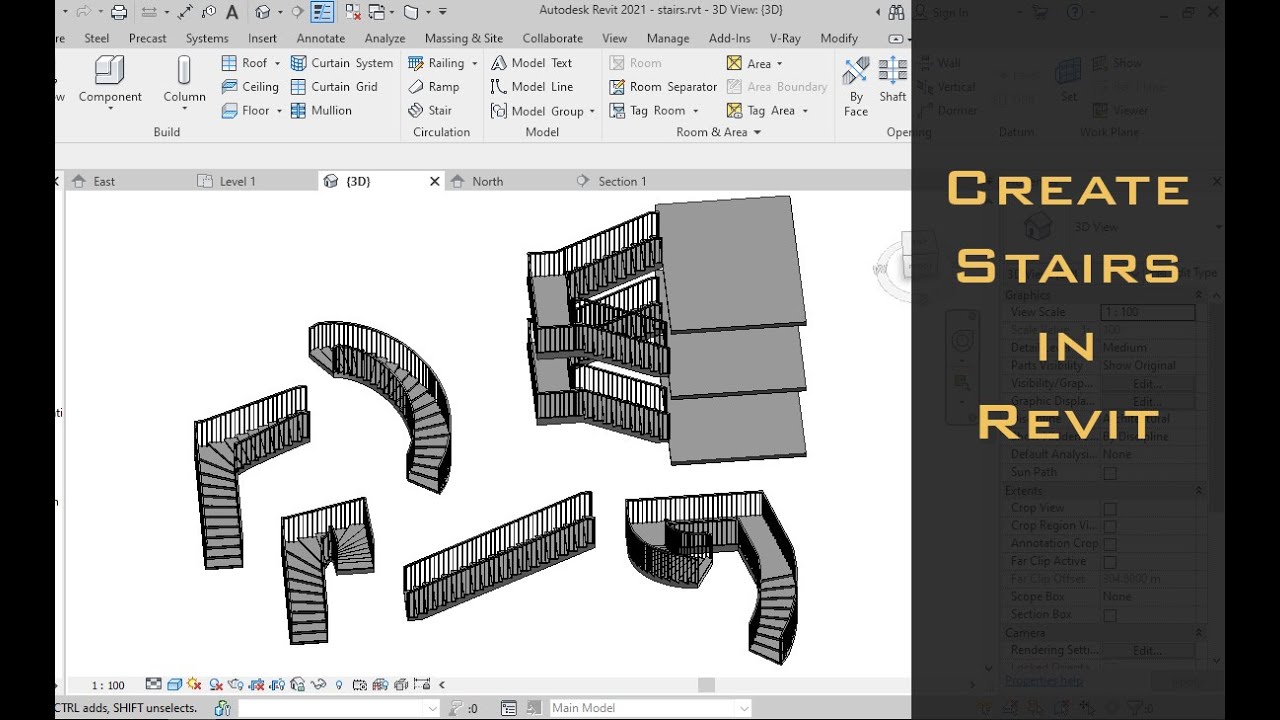This screenshot has width=1280, height=720.
Task: Open the Massing & Site ribbon tab
Action: pyautogui.click(x=463, y=38)
